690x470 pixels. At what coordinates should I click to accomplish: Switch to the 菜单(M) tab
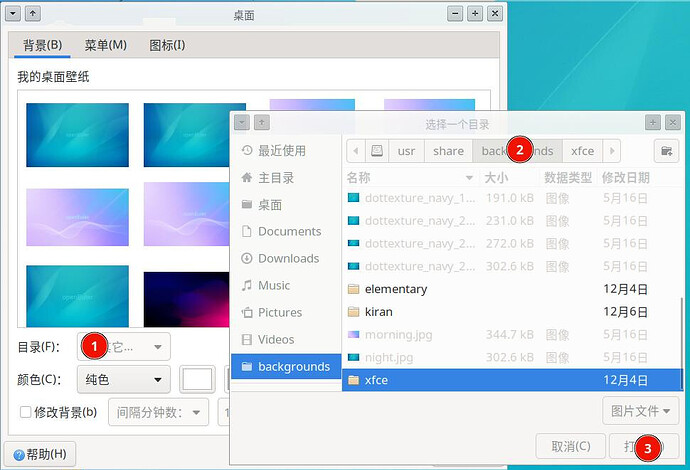(105, 45)
